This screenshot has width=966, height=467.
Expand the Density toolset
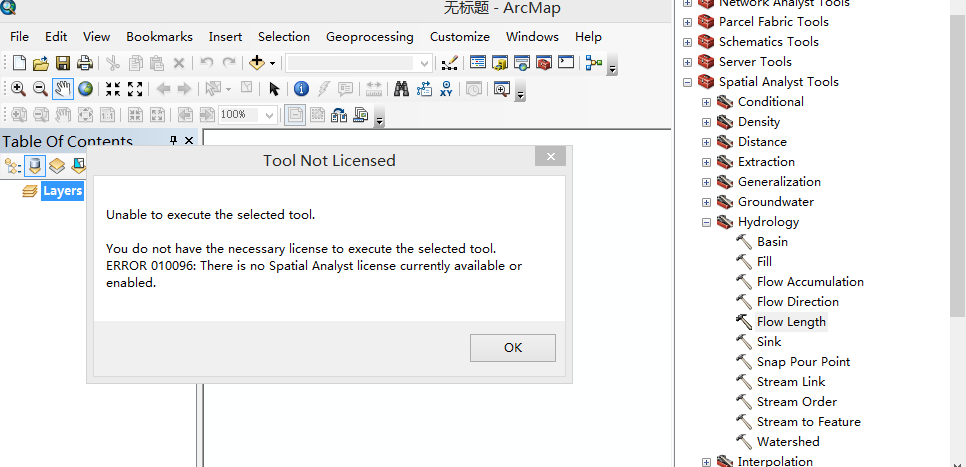click(707, 122)
